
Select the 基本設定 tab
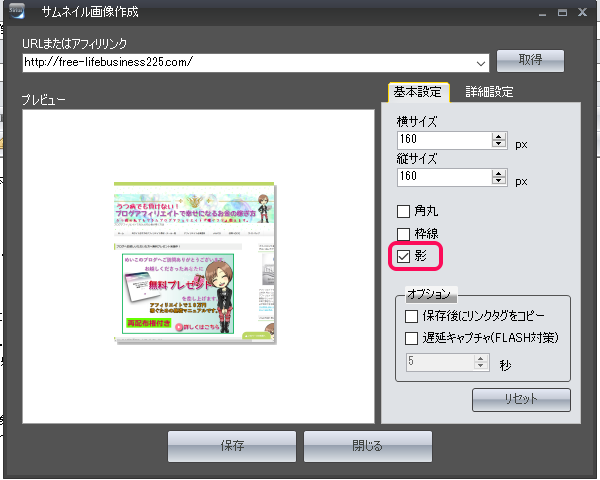point(418,92)
